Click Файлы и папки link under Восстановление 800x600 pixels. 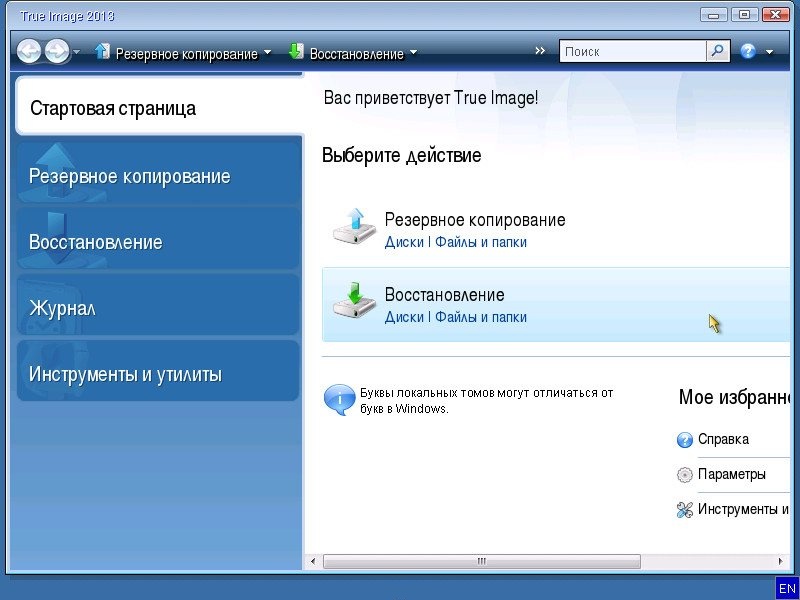pyautogui.click(x=481, y=317)
